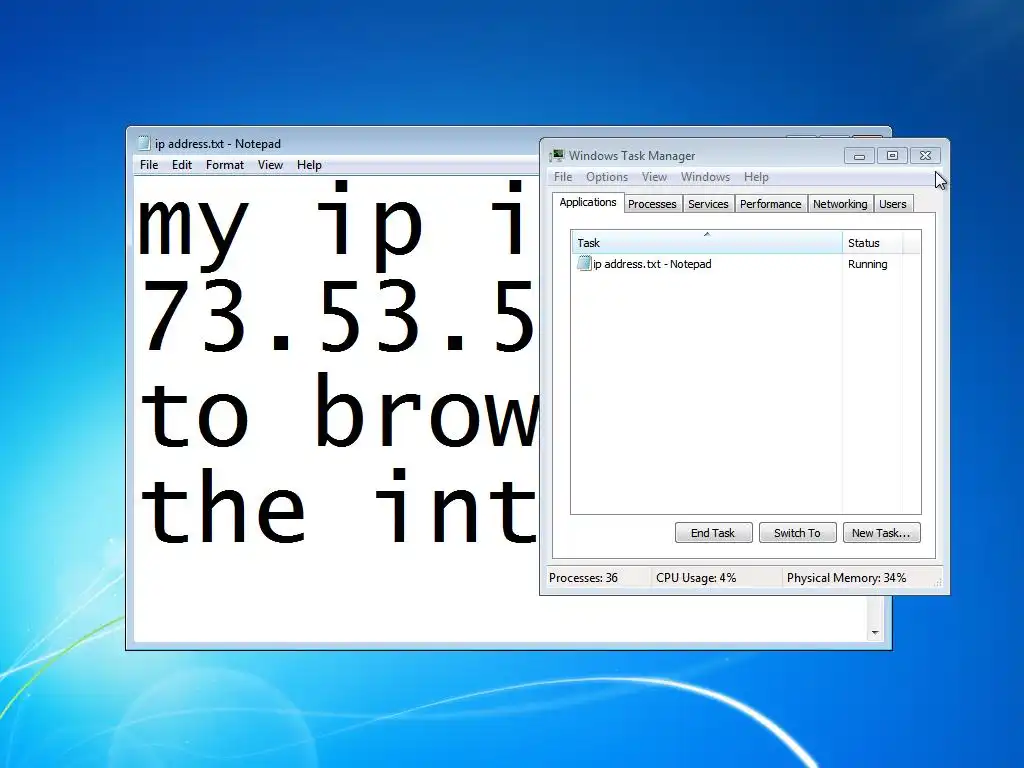Switch to the Services tab

pos(708,204)
